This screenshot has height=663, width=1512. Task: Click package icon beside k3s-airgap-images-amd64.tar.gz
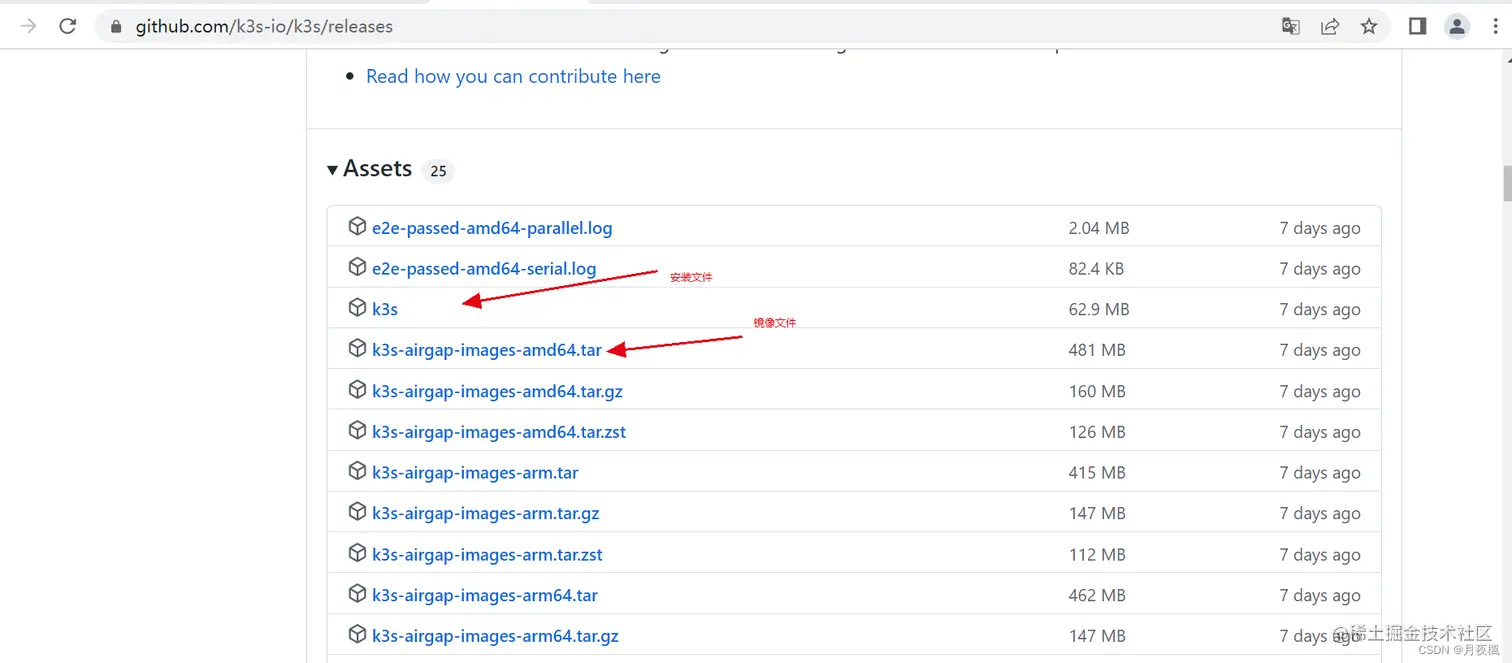pos(357,389)
